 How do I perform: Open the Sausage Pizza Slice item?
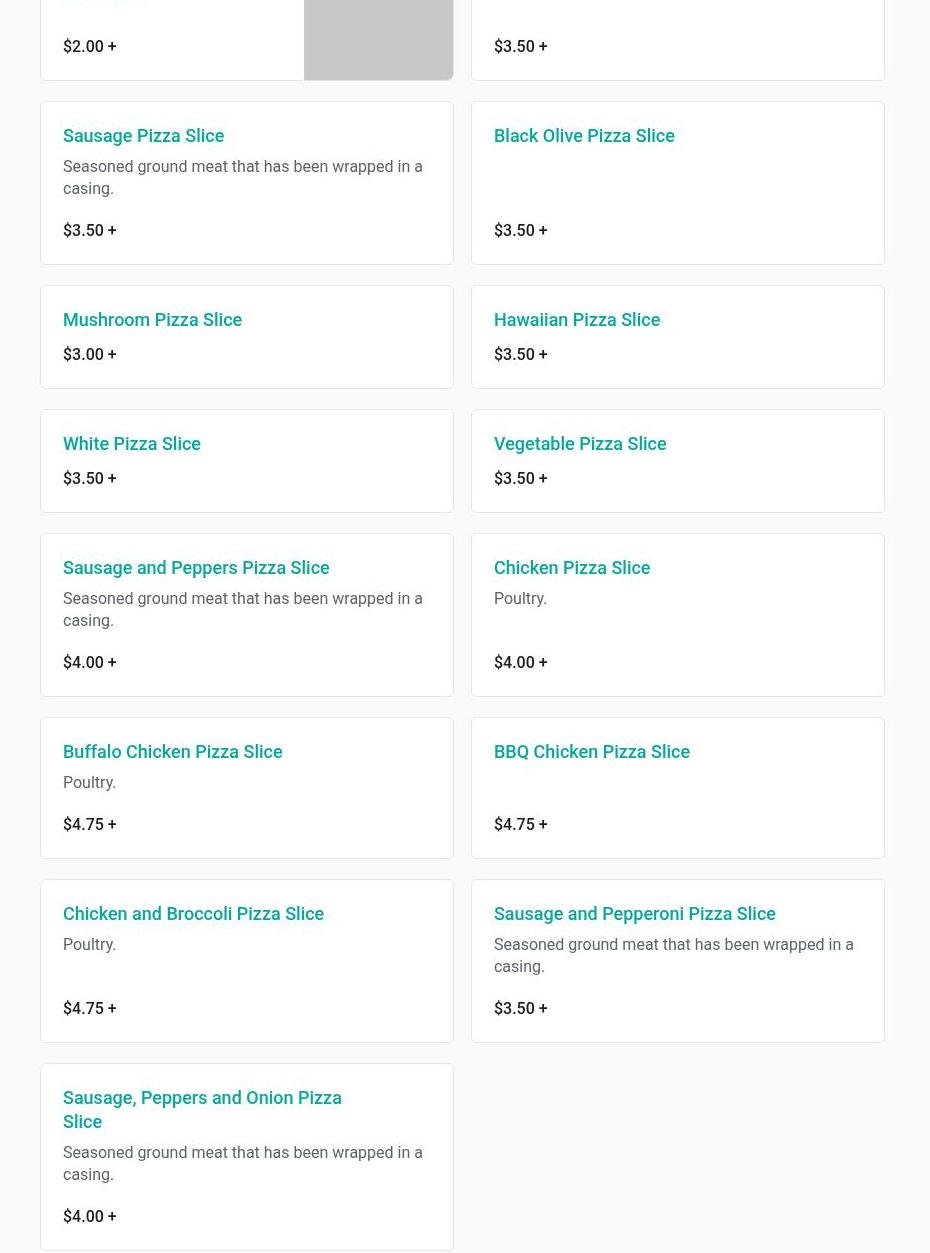click(x=143, y=136)
